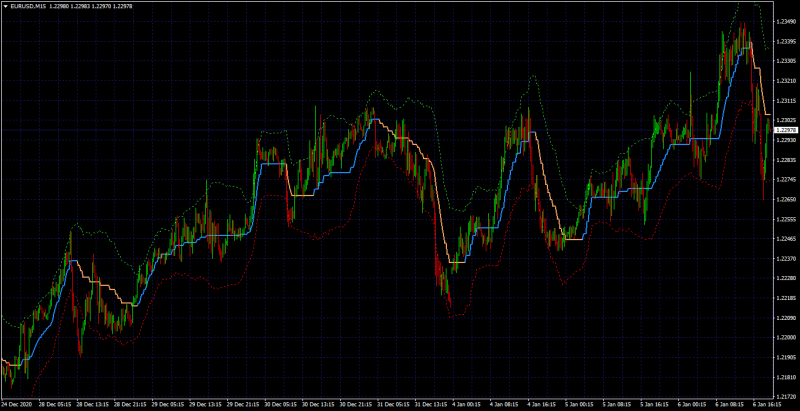Click the horizontal current-price line on chart

(x=388, y=131)
